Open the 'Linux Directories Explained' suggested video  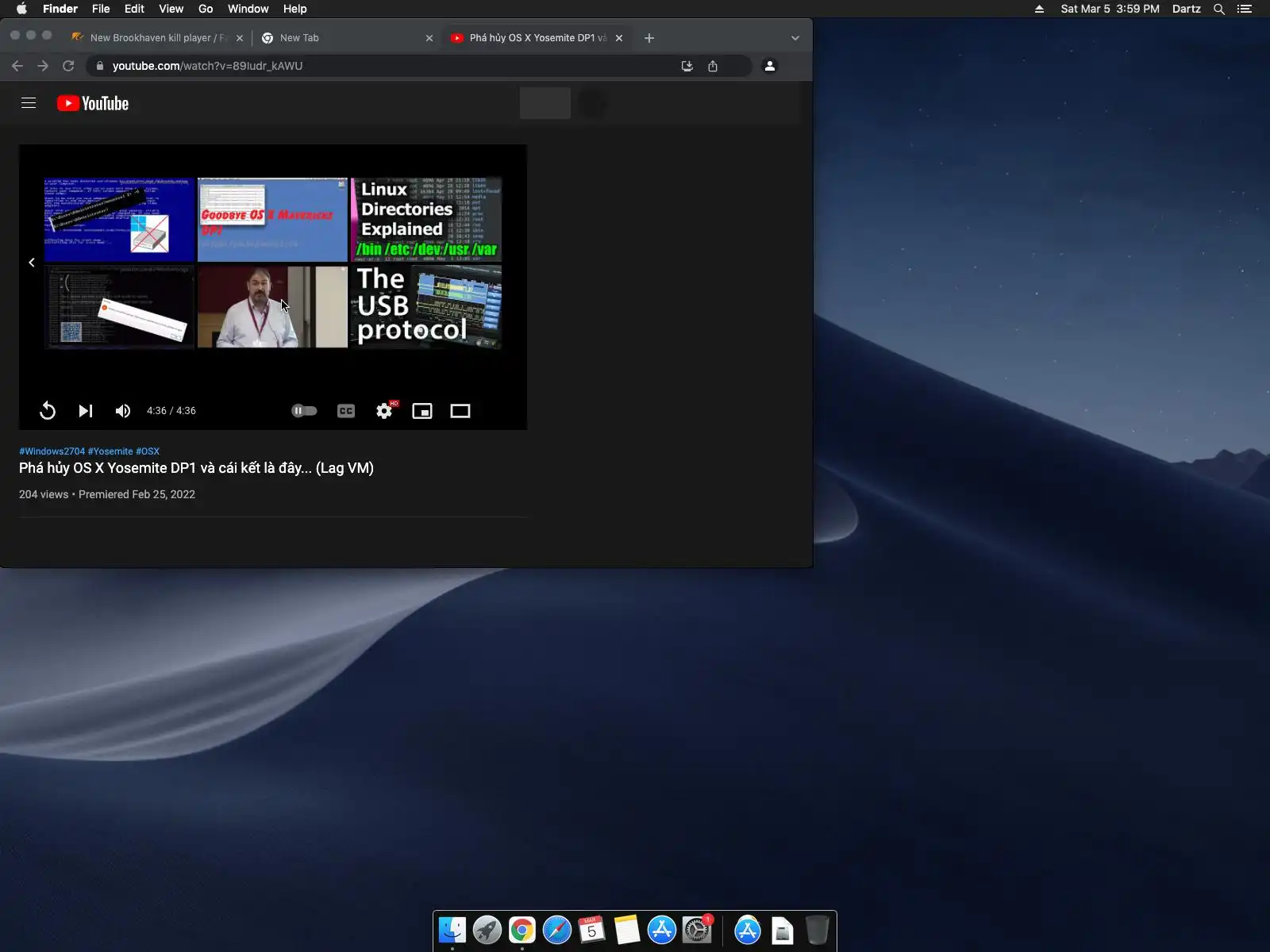426,220
